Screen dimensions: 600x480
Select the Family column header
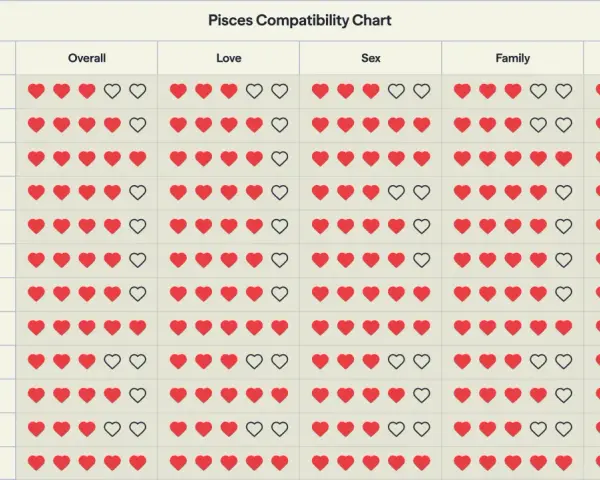click(x=513, y=58)
